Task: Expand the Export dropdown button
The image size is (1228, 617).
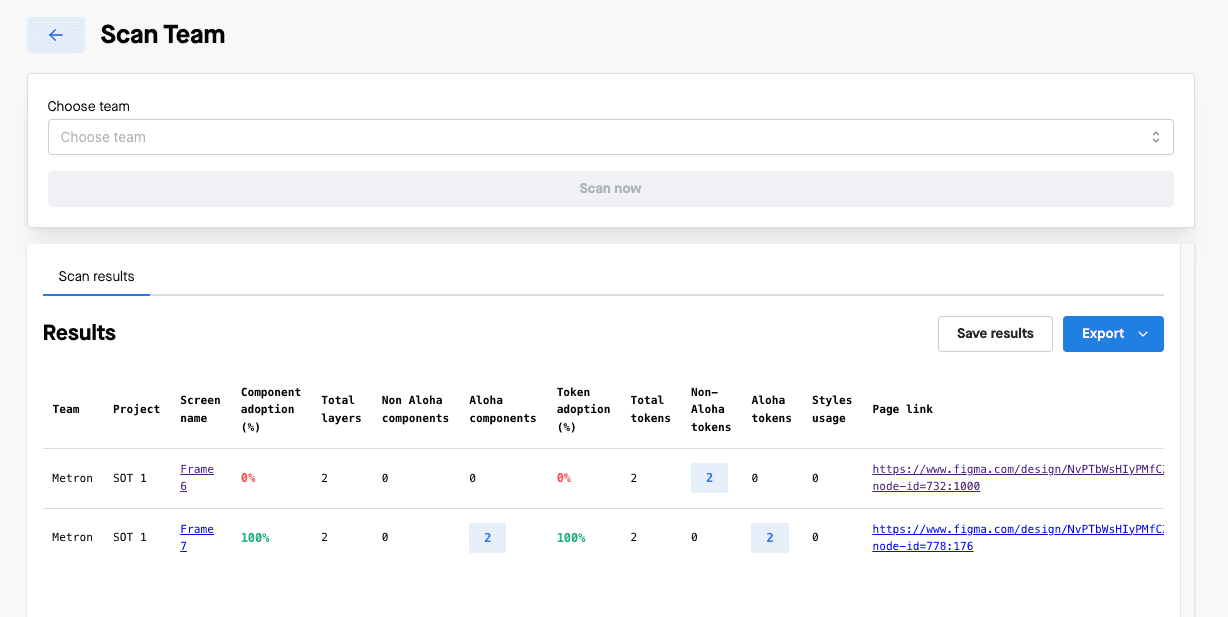Action: tap(1113, 333)
